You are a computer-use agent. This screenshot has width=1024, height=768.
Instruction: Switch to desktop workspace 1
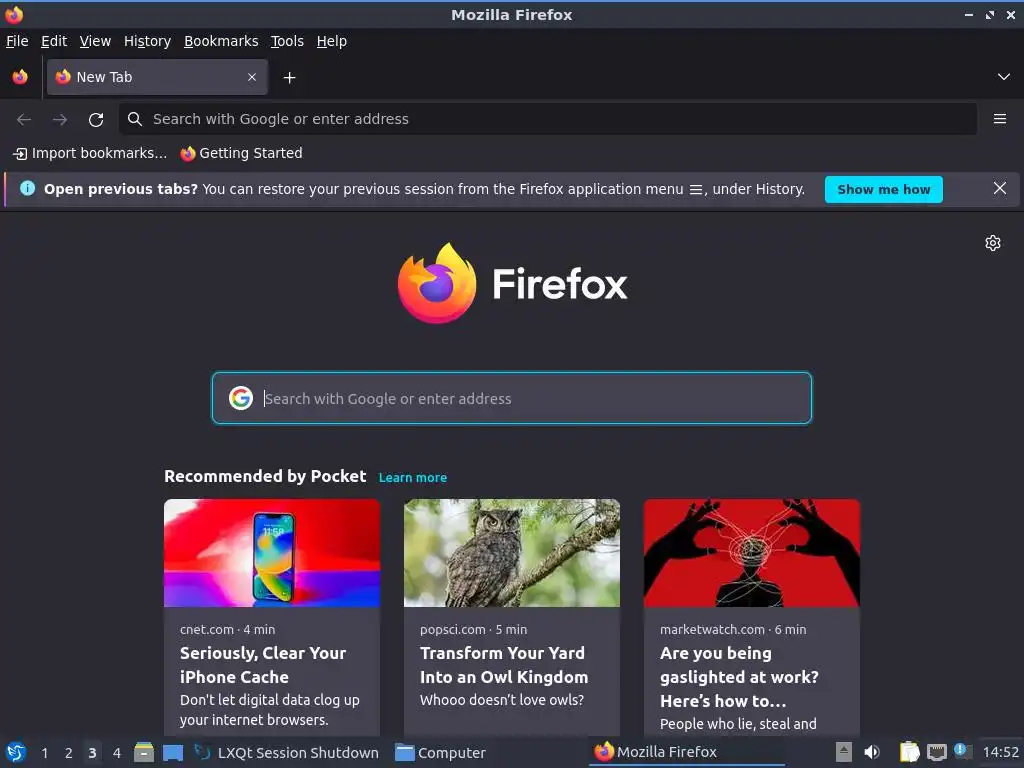coord(44,753)
